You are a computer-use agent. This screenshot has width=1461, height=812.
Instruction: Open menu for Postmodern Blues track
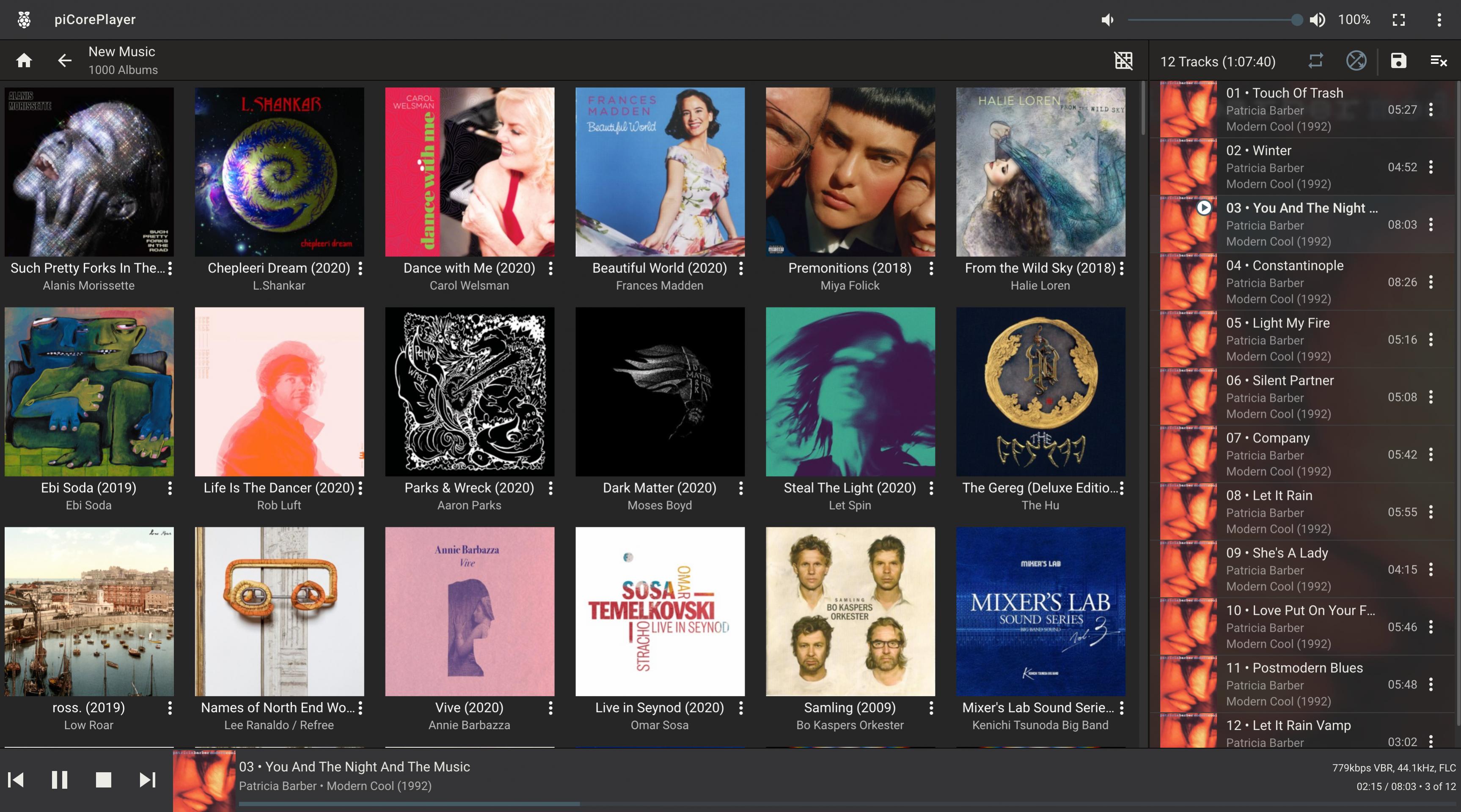point(1431,684)
